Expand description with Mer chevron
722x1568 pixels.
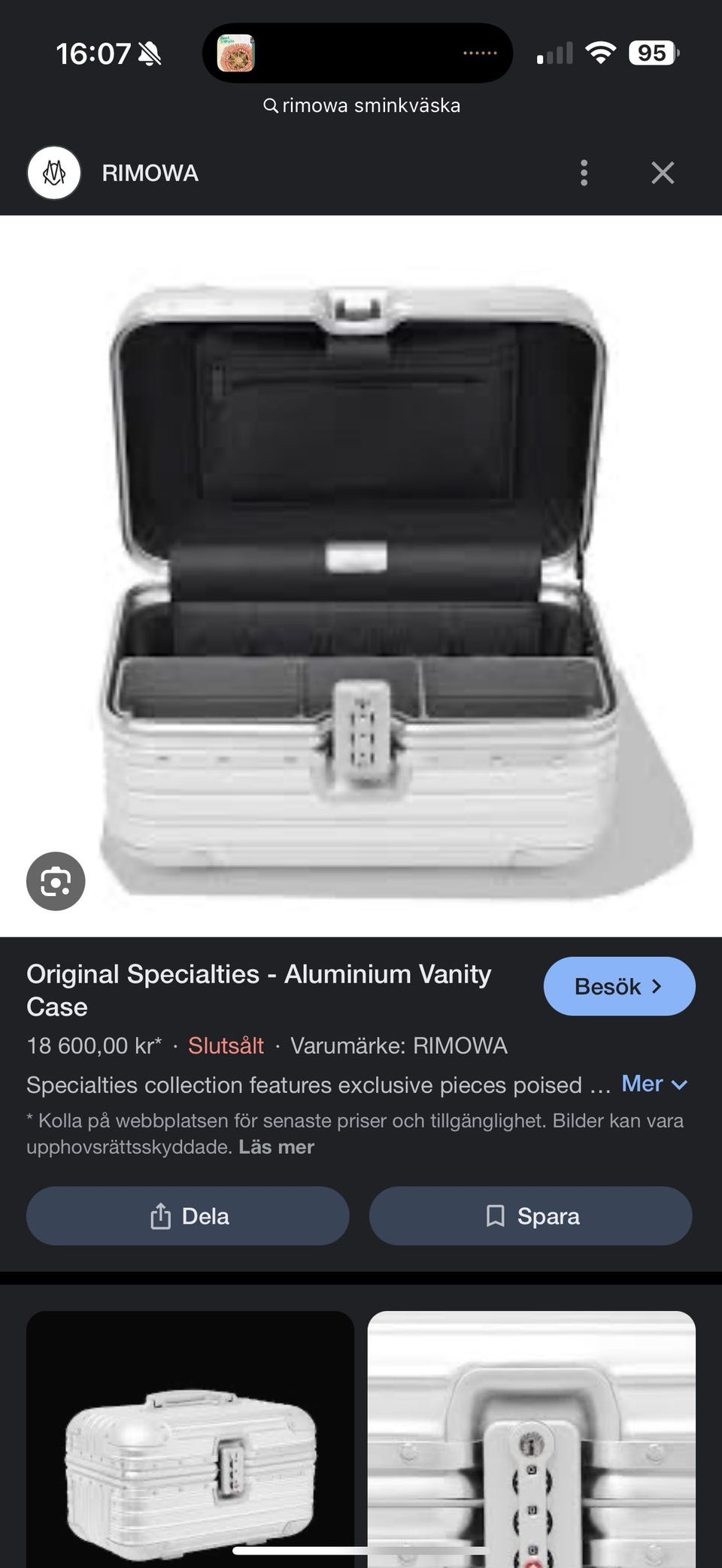coord(654,1084)
